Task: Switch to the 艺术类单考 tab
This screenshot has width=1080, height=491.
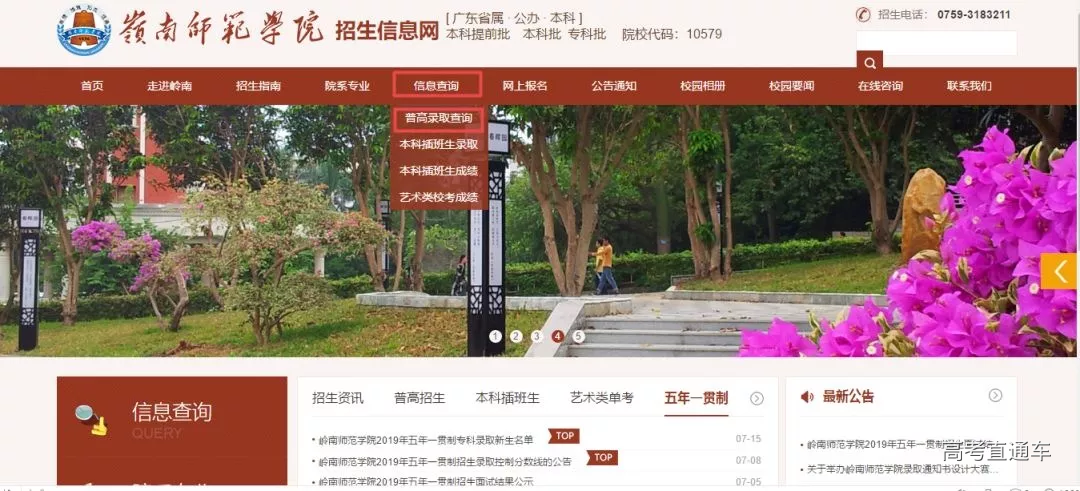Action: (x=601, y=398)
